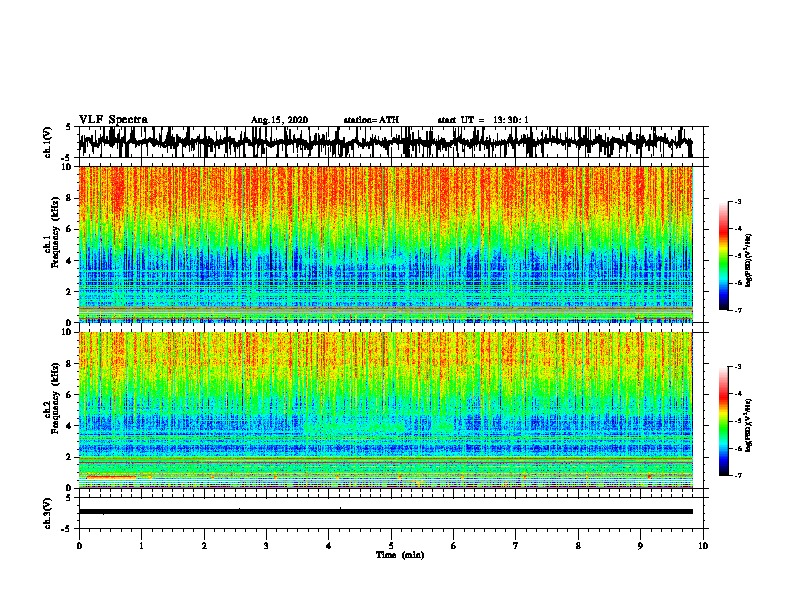Click the "7" tick on the time axis
The width and height of the screenshot is (792, 612).
(516, 546)
